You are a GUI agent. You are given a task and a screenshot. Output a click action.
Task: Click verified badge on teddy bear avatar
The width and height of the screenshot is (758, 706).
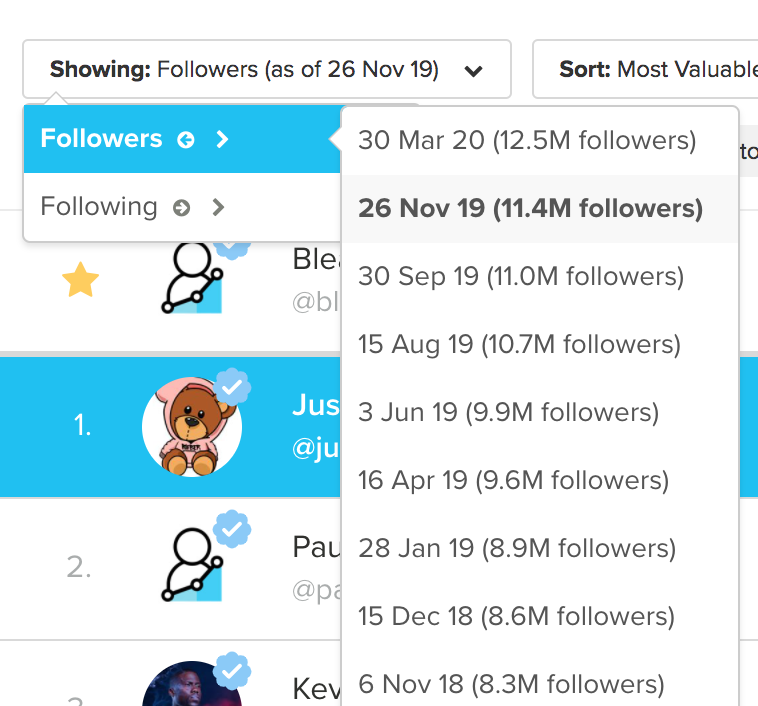[233, 387]
